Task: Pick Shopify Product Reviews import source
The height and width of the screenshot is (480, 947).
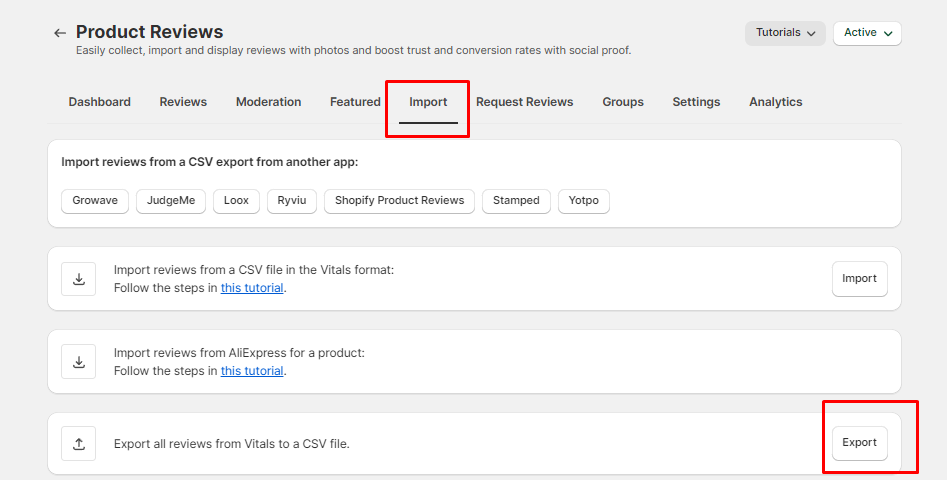Action: (399, 201)
